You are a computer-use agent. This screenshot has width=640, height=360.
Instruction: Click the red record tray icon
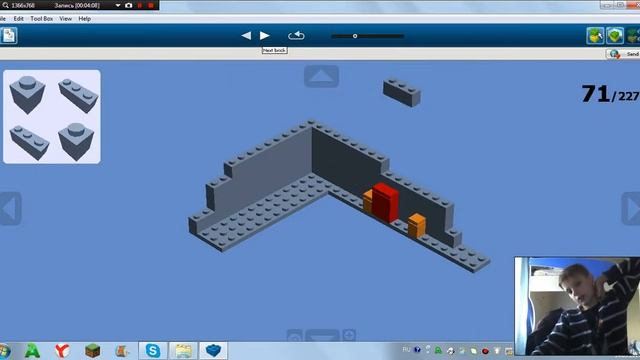(x=485, y=351)
